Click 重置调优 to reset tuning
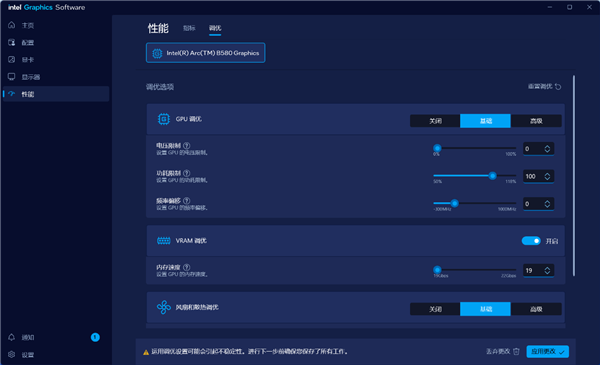The height and width of the screenshot is (365, 600). pos(545,86)
